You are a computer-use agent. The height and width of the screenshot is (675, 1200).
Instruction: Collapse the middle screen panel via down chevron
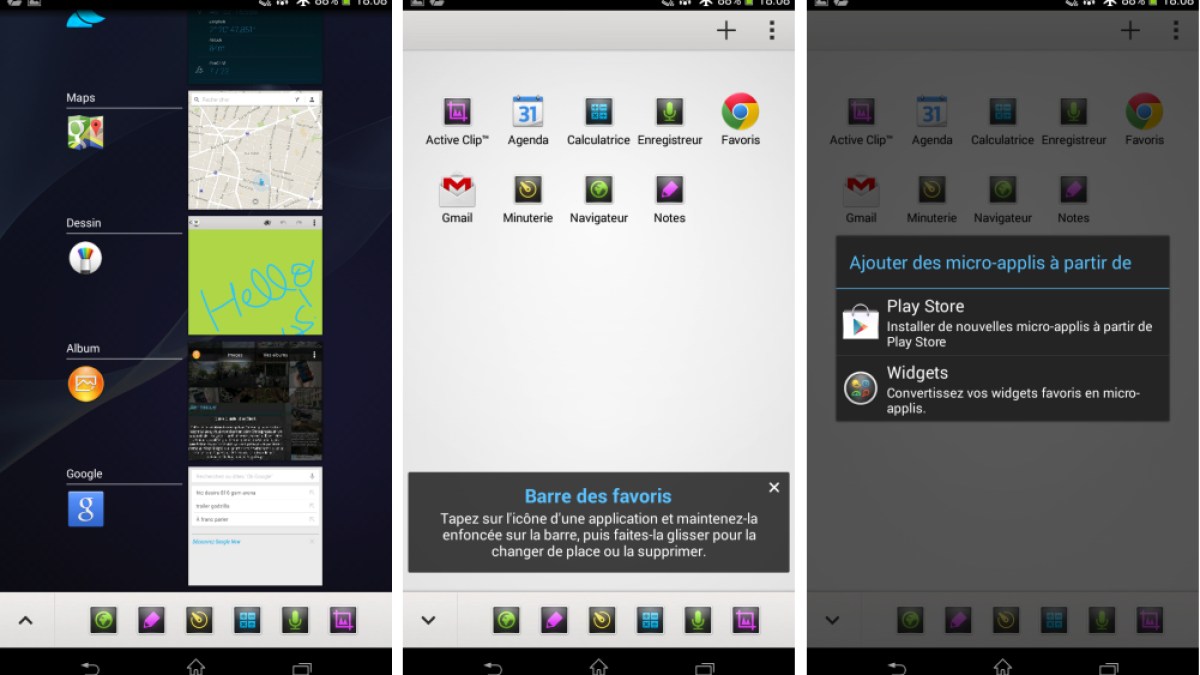(x=429, y=621)
